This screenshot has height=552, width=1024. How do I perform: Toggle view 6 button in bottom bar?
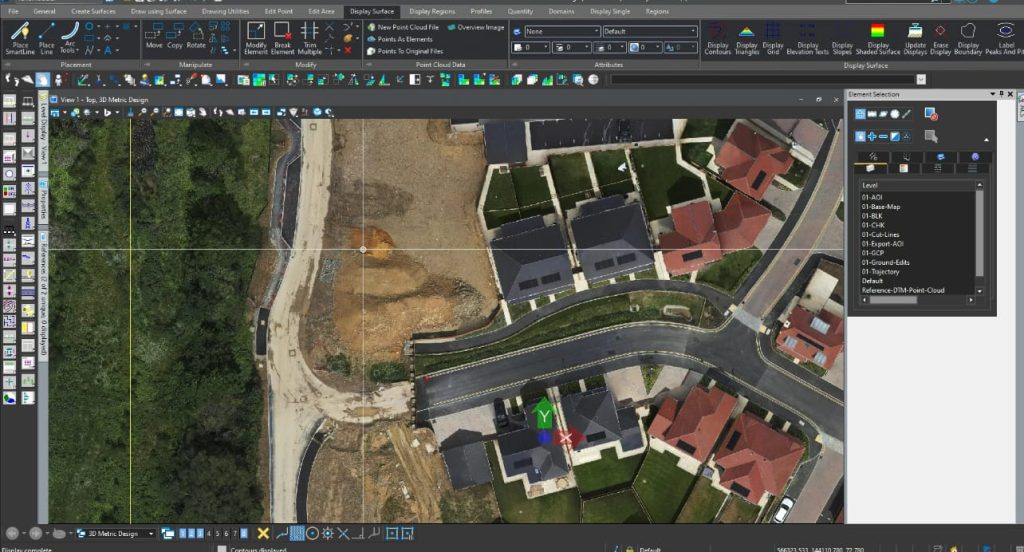coord(226,534)
